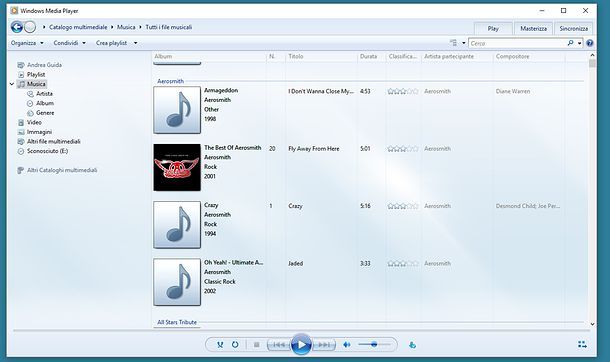
Task: Start playback with Play button
Action: [x=301, y=345]
